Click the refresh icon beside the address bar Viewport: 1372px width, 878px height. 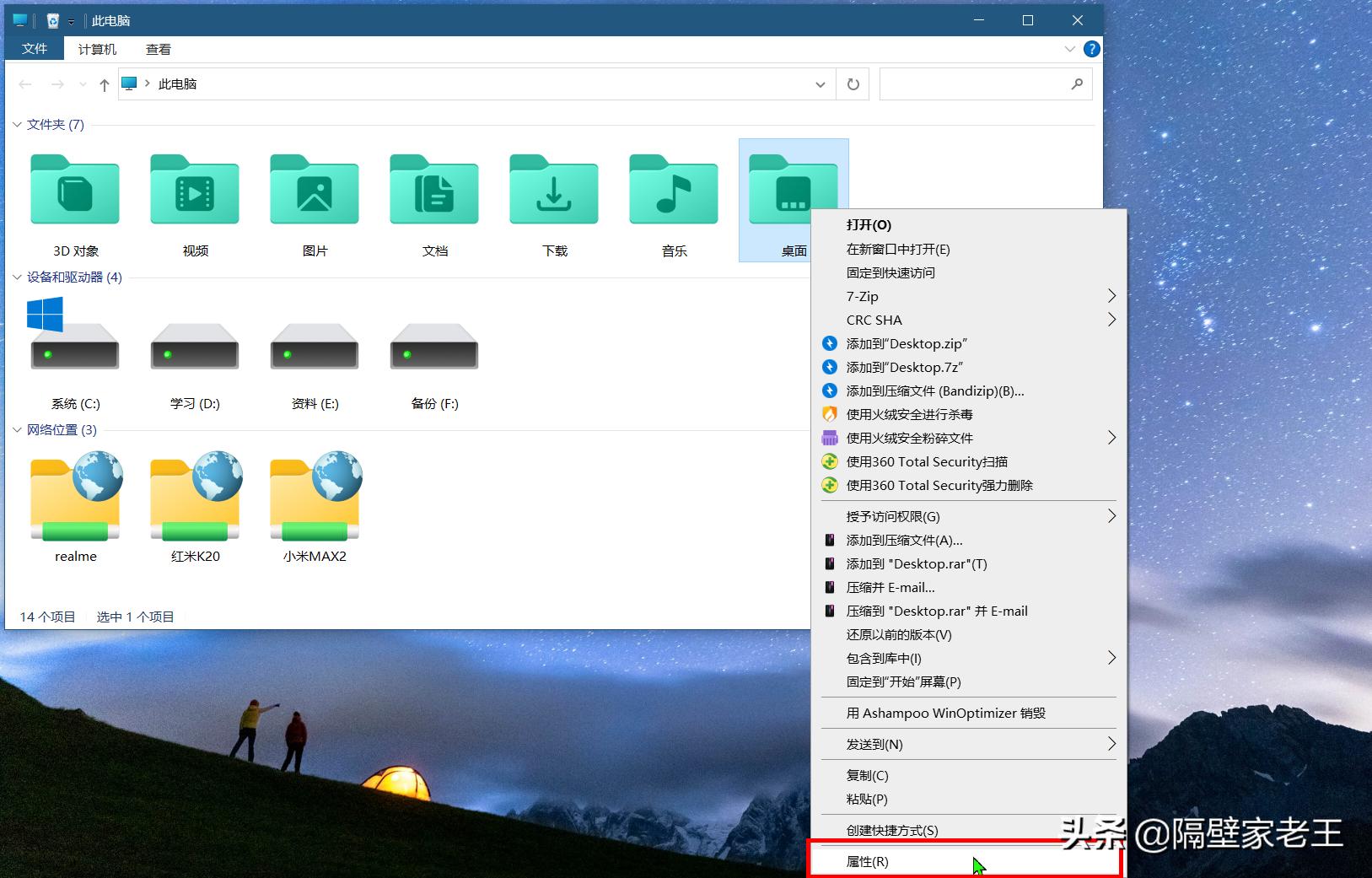[852, 83]
